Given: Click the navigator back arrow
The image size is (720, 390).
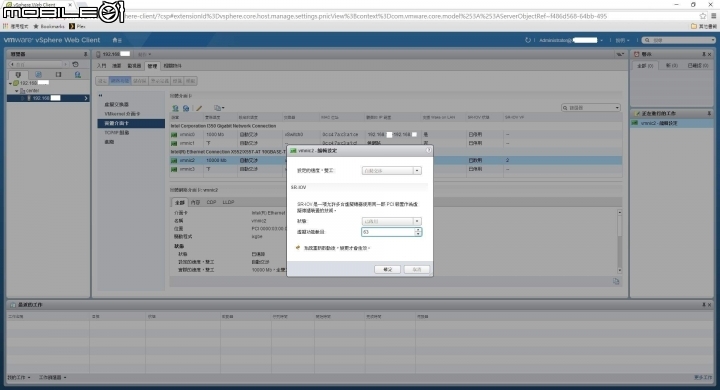Looking at the screenshot, I should [x=12, y=64].
